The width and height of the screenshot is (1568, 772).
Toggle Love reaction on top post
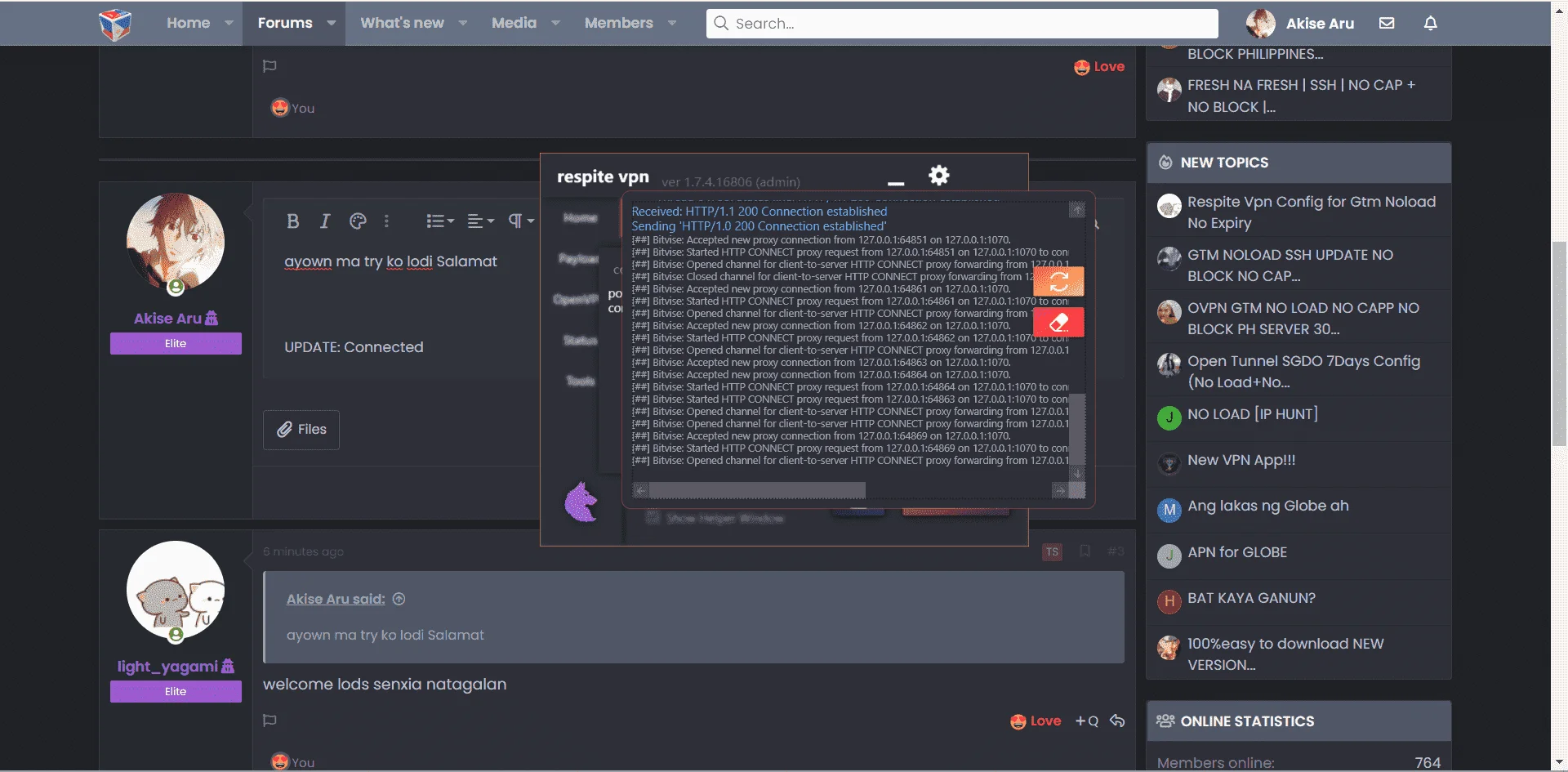pyautogui.click(x=1099, y=67)
